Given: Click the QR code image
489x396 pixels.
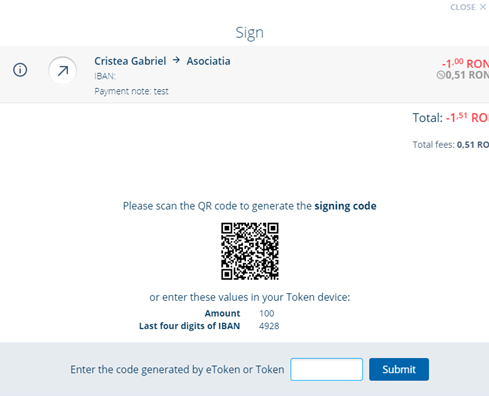Looking at the screenshot, I should tap(250, 251).
